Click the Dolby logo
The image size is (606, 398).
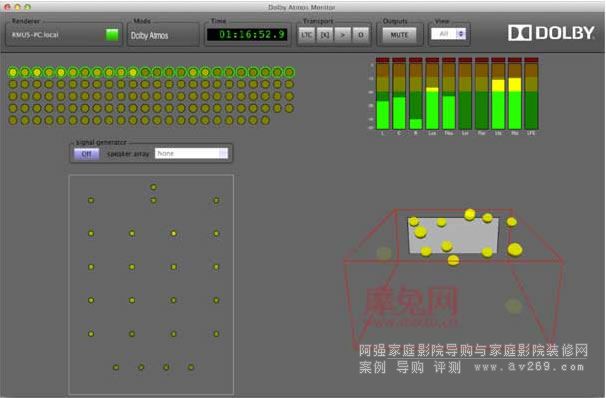pos(551,33)
